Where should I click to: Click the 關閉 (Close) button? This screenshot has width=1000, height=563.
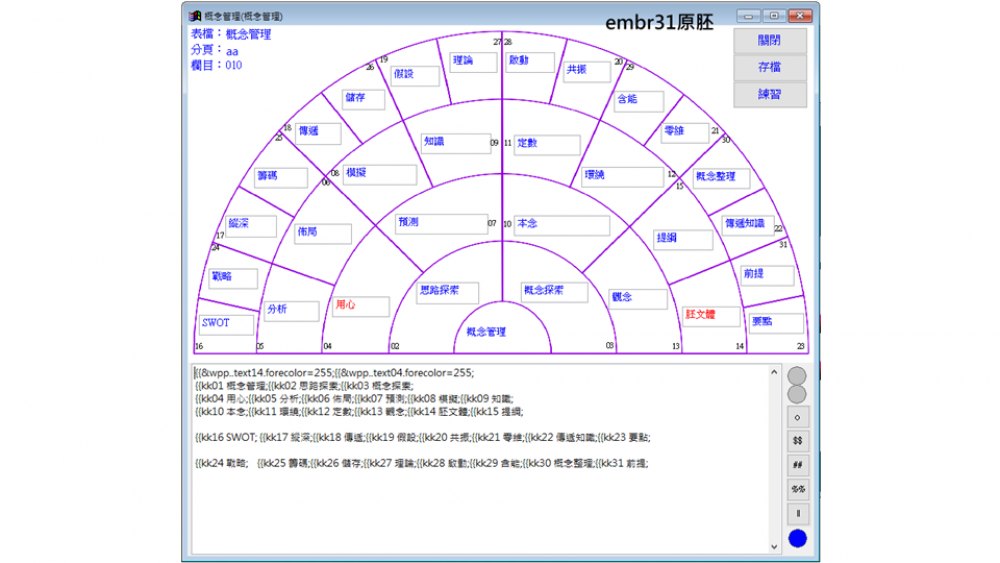pos(769,41)
